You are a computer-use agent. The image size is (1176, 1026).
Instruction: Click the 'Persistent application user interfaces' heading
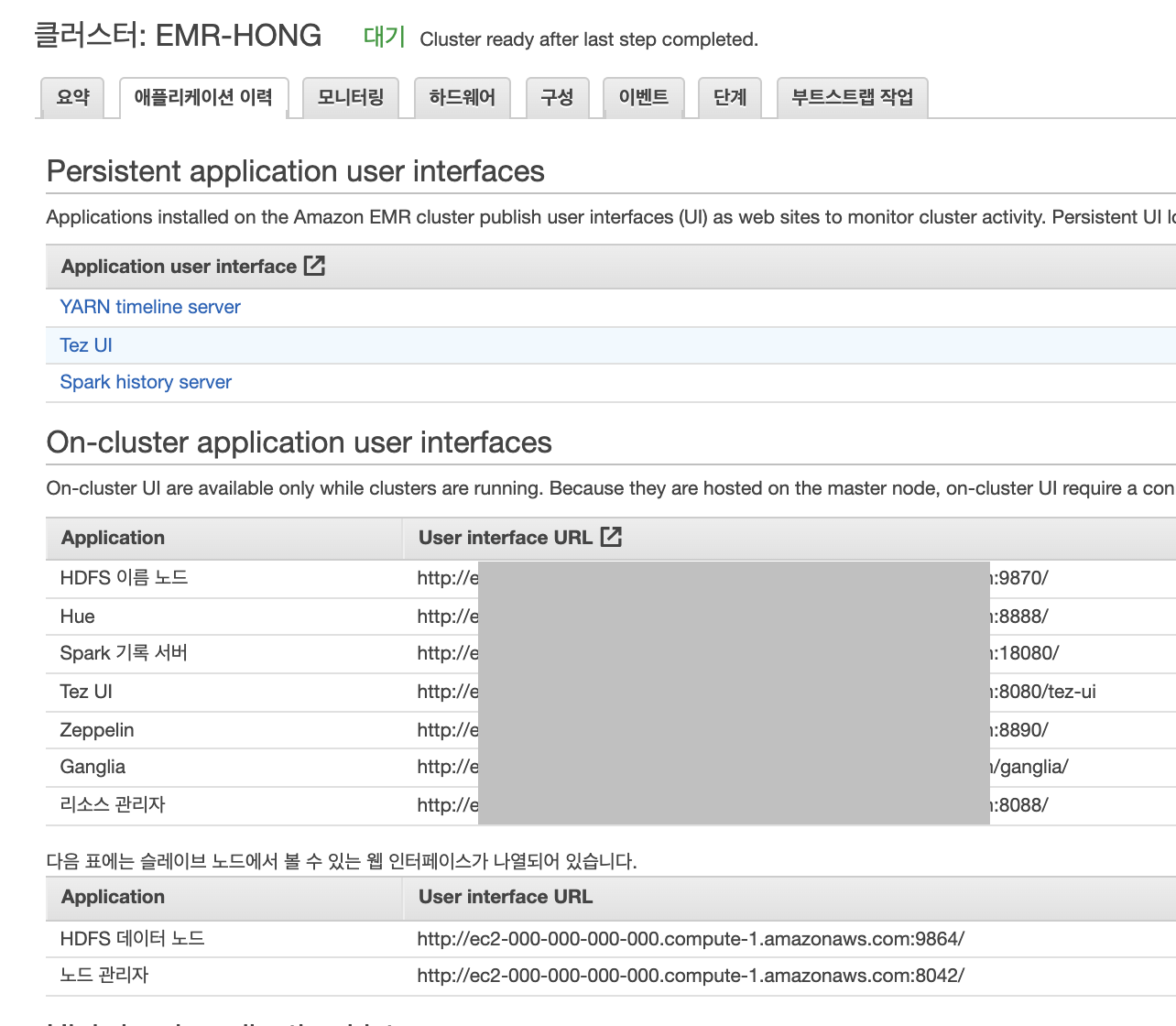click(296, 171)
